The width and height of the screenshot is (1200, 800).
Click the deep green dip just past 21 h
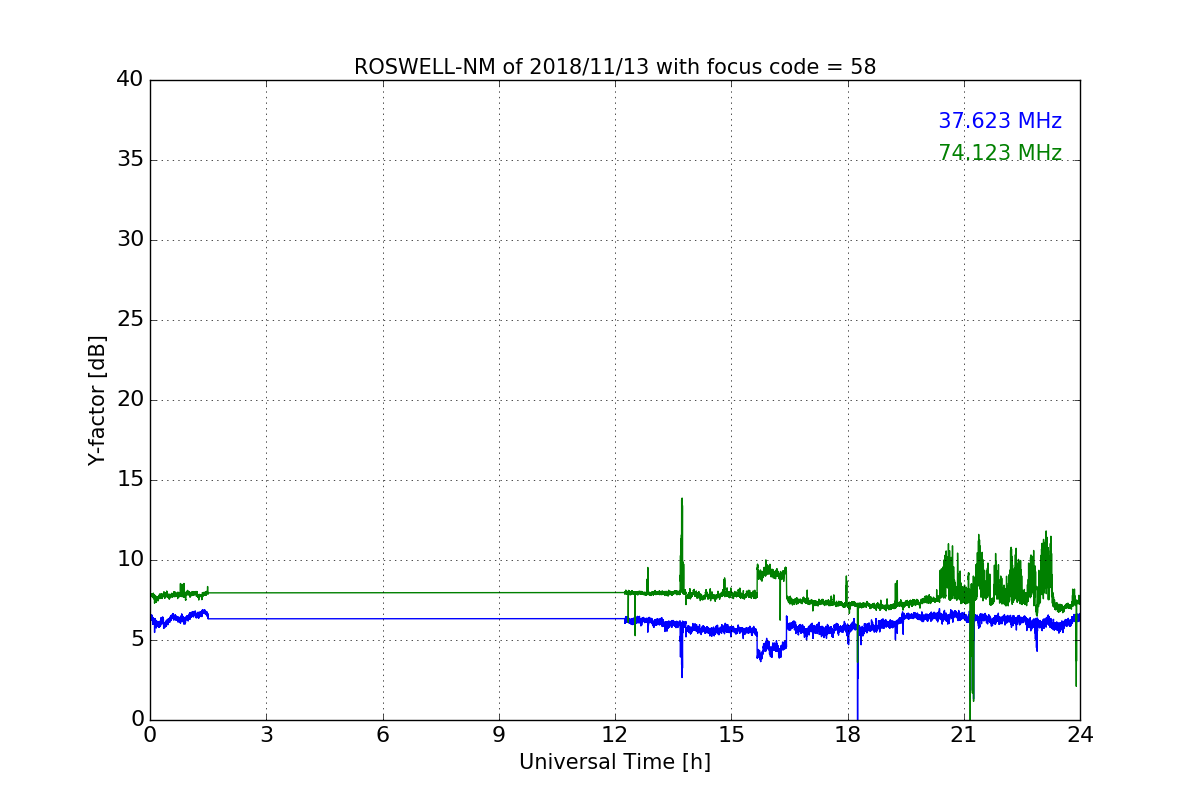pyautogui.click(x=969, y=660)
